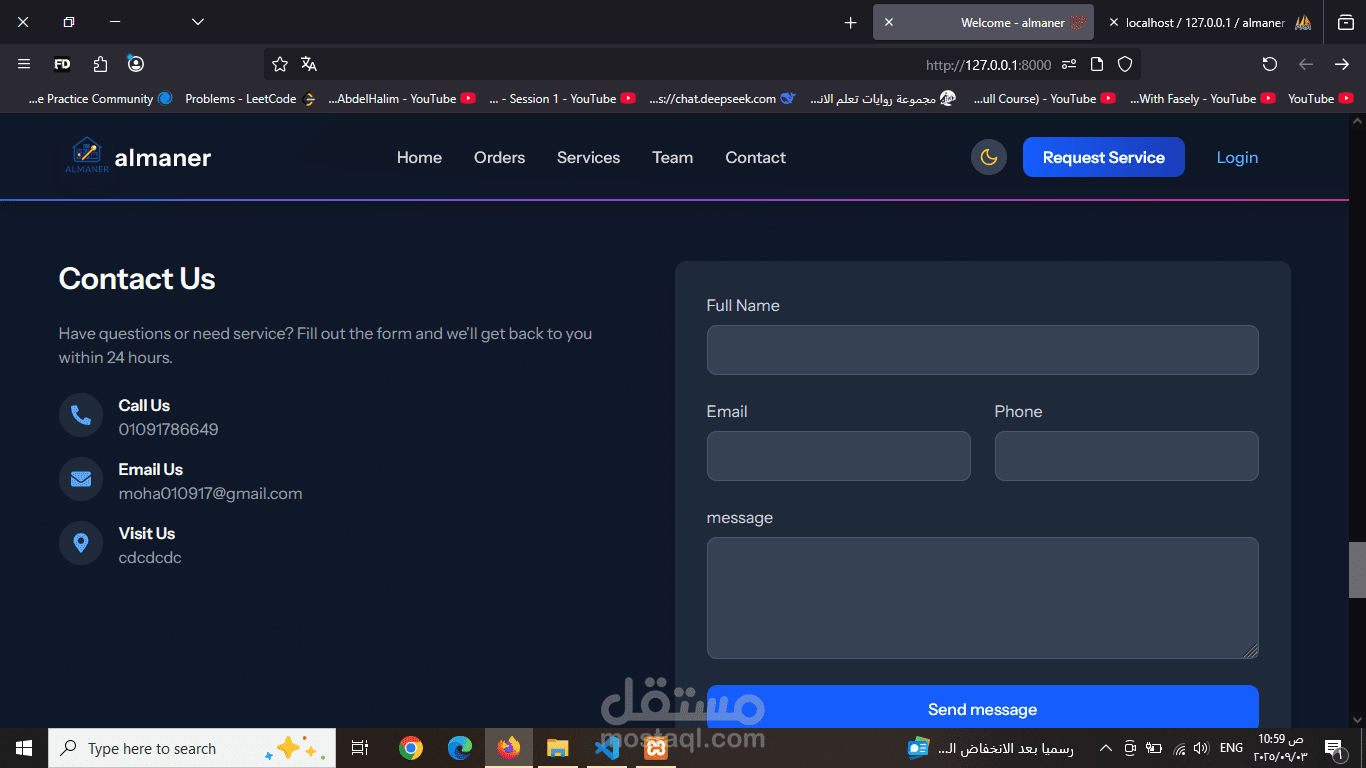The image size is (1366, 768).
Task: Open the With Fasely - YouTube bookmark
Action: click(x=1203, y=99)
